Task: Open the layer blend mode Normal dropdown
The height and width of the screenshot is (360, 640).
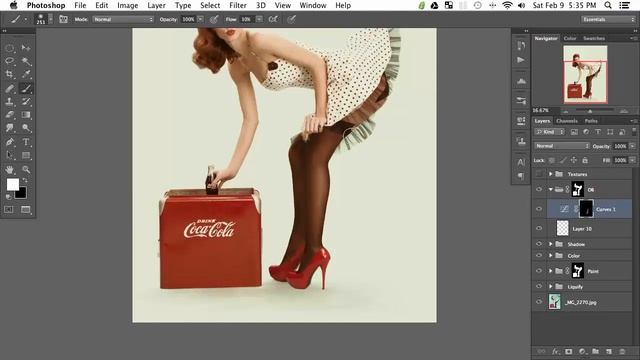Action: coord(562,146)
